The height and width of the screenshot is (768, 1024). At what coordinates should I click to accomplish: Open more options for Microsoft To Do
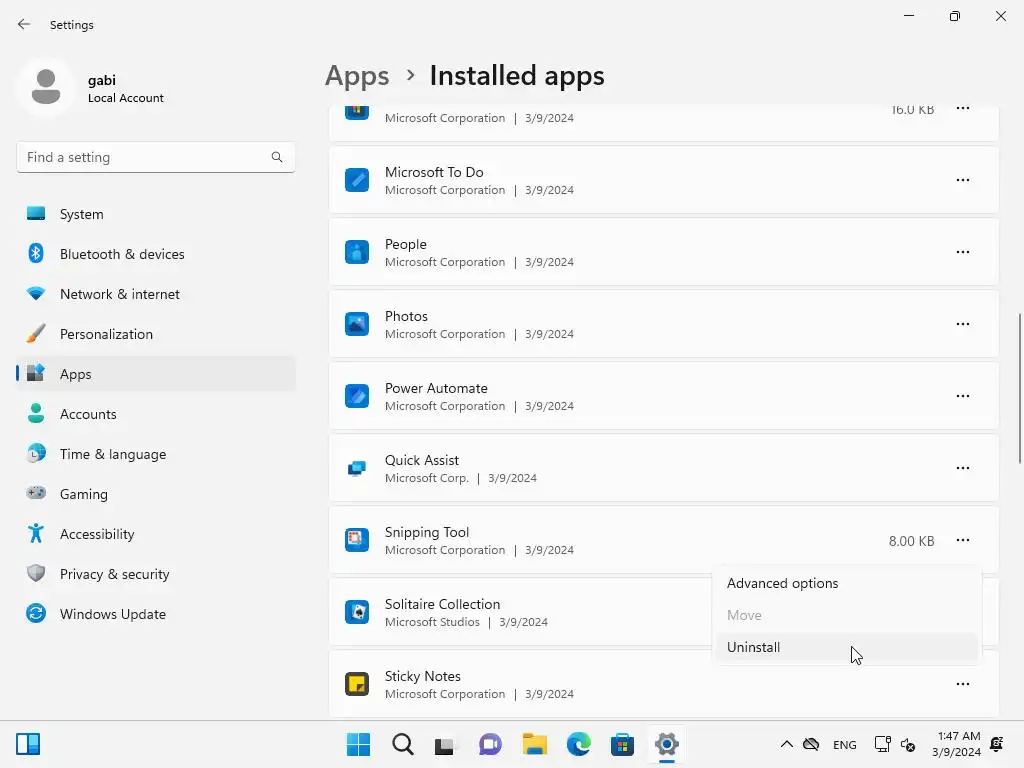(x=963, y=180)
